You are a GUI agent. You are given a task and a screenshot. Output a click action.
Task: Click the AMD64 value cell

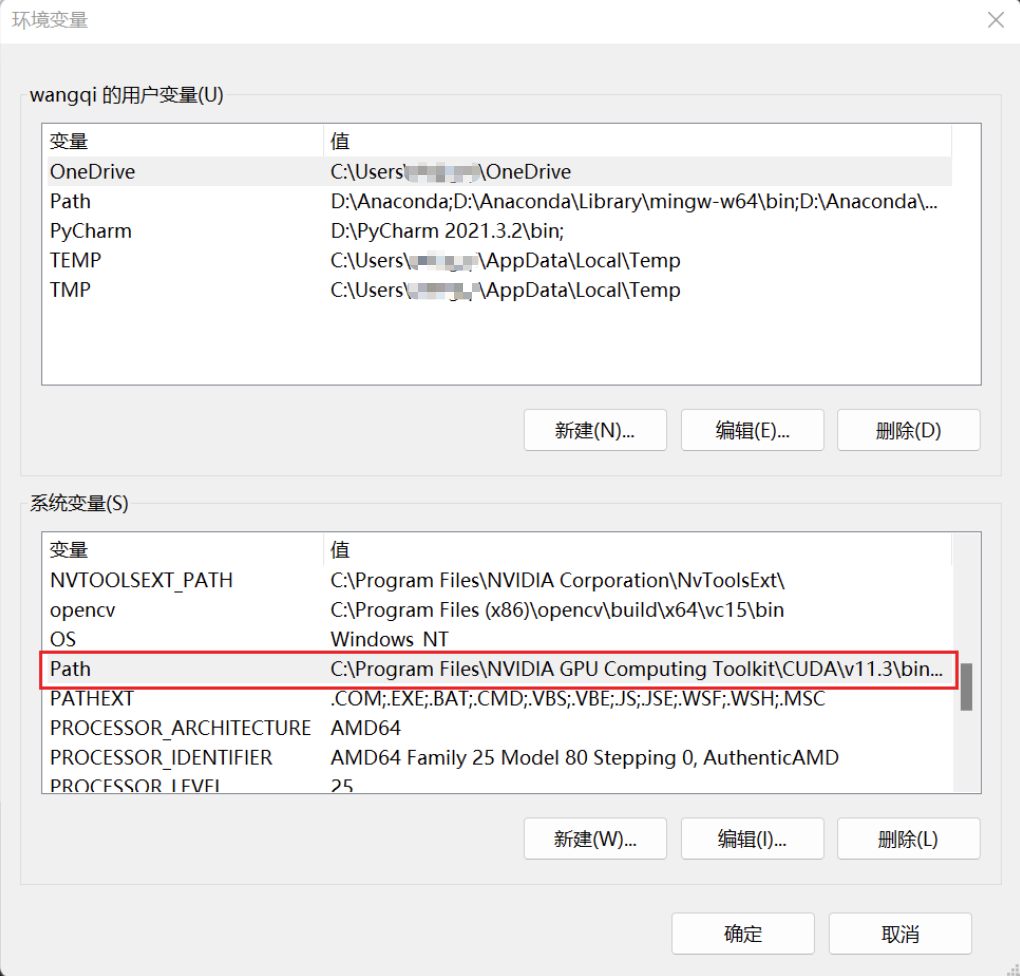tap(366, 727)
